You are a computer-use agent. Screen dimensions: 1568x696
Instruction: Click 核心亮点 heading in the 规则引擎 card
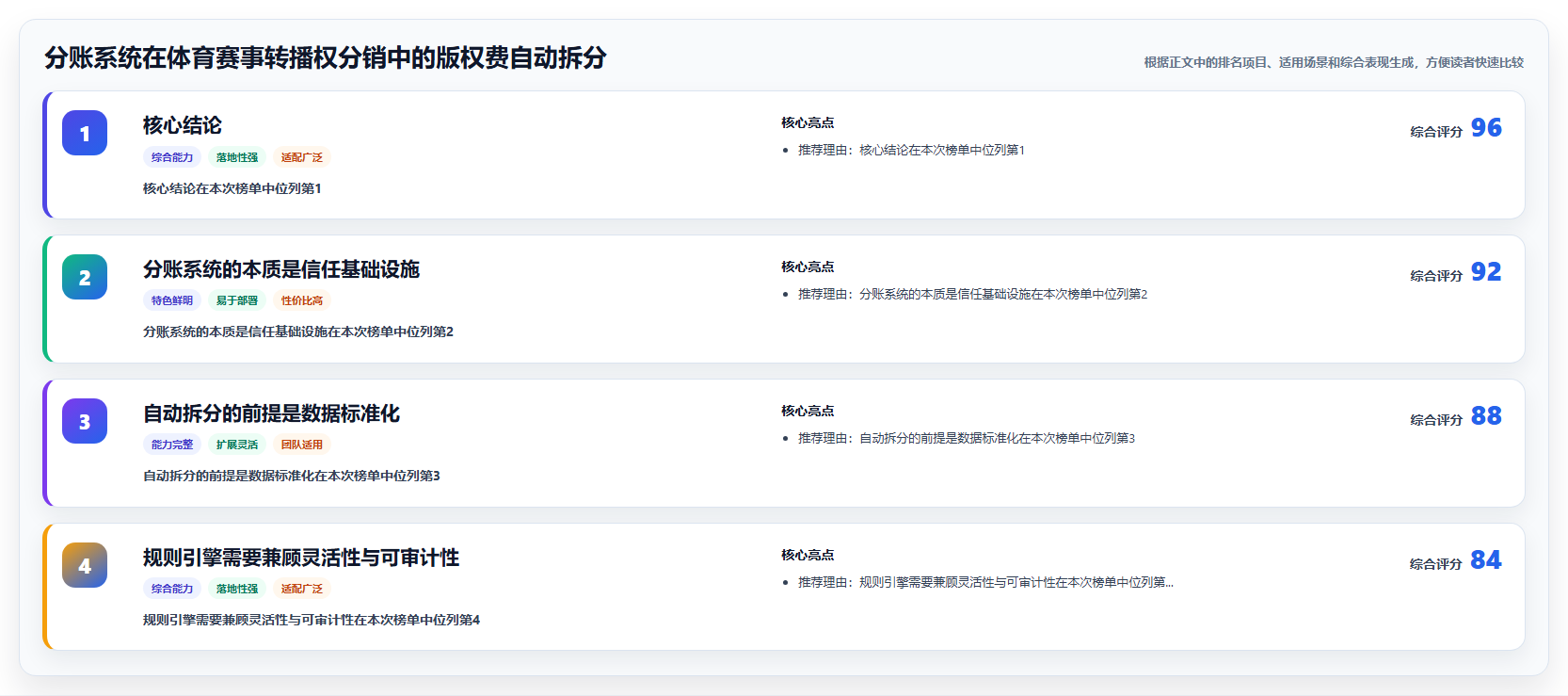point(808,555)
